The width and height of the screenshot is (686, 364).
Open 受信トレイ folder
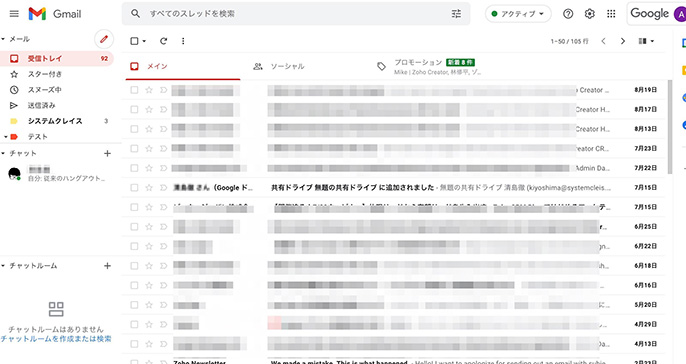click(x=57, y=58)
